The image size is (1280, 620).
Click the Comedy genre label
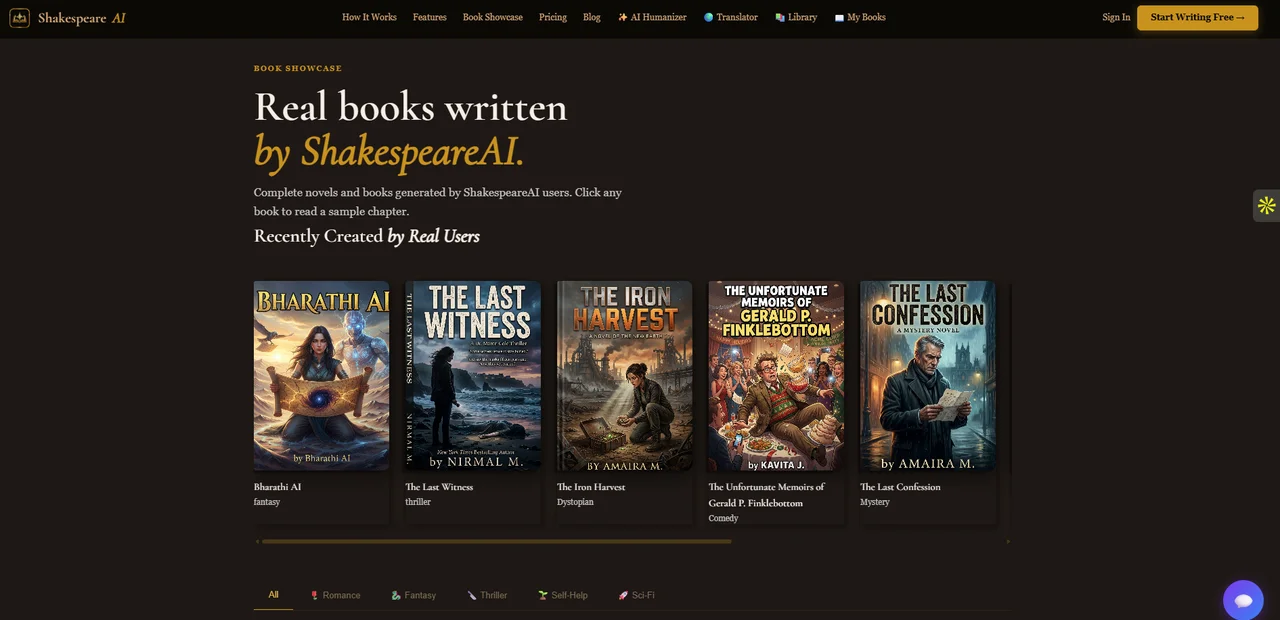723,518
